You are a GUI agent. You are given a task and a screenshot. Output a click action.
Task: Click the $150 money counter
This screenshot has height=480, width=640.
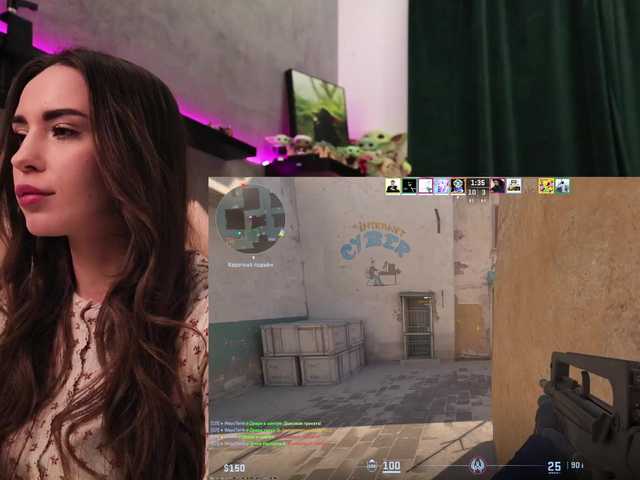(234, 468)
